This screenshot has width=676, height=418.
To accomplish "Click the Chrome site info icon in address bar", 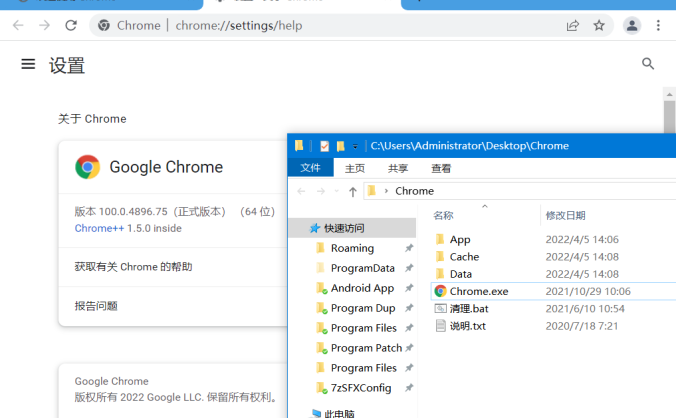I will 103,25.
